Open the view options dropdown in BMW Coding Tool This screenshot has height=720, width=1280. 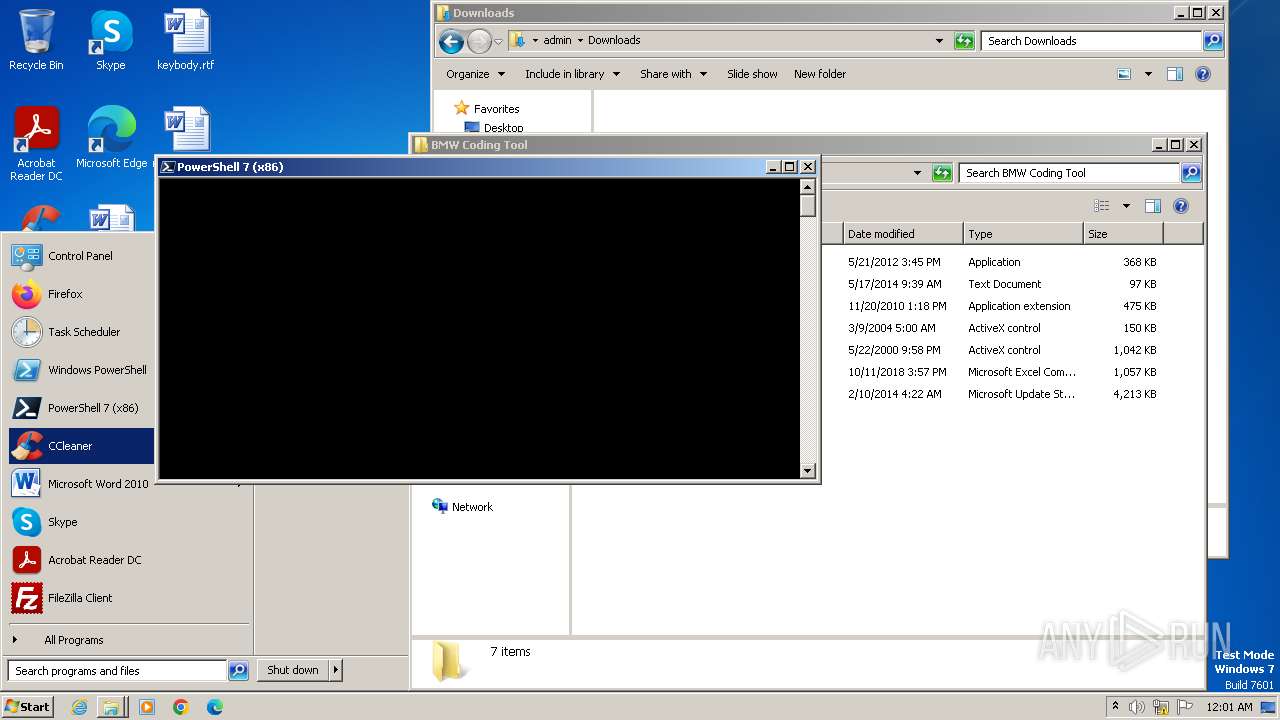[x=1126, y=206]
